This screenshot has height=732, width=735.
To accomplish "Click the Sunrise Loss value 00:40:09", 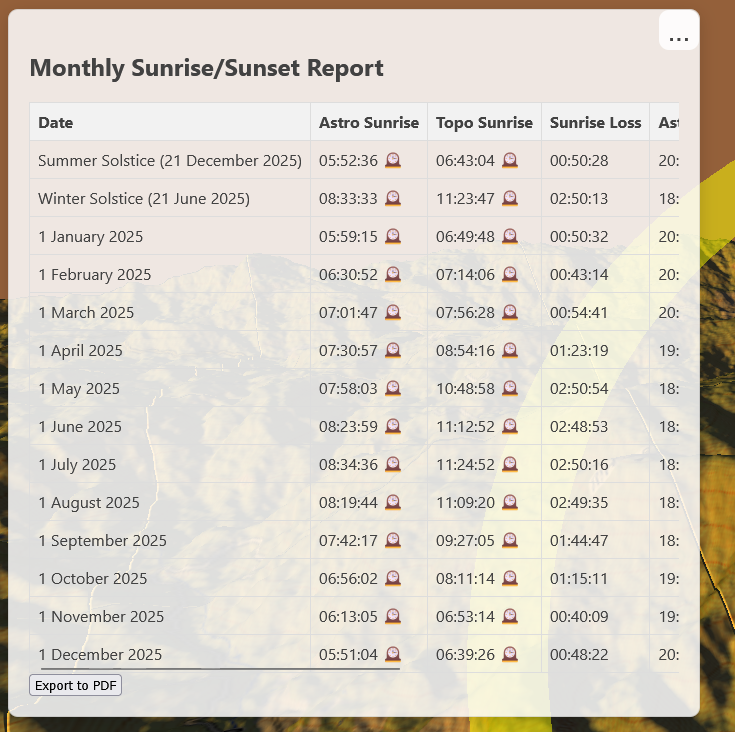I will (579, 616).
